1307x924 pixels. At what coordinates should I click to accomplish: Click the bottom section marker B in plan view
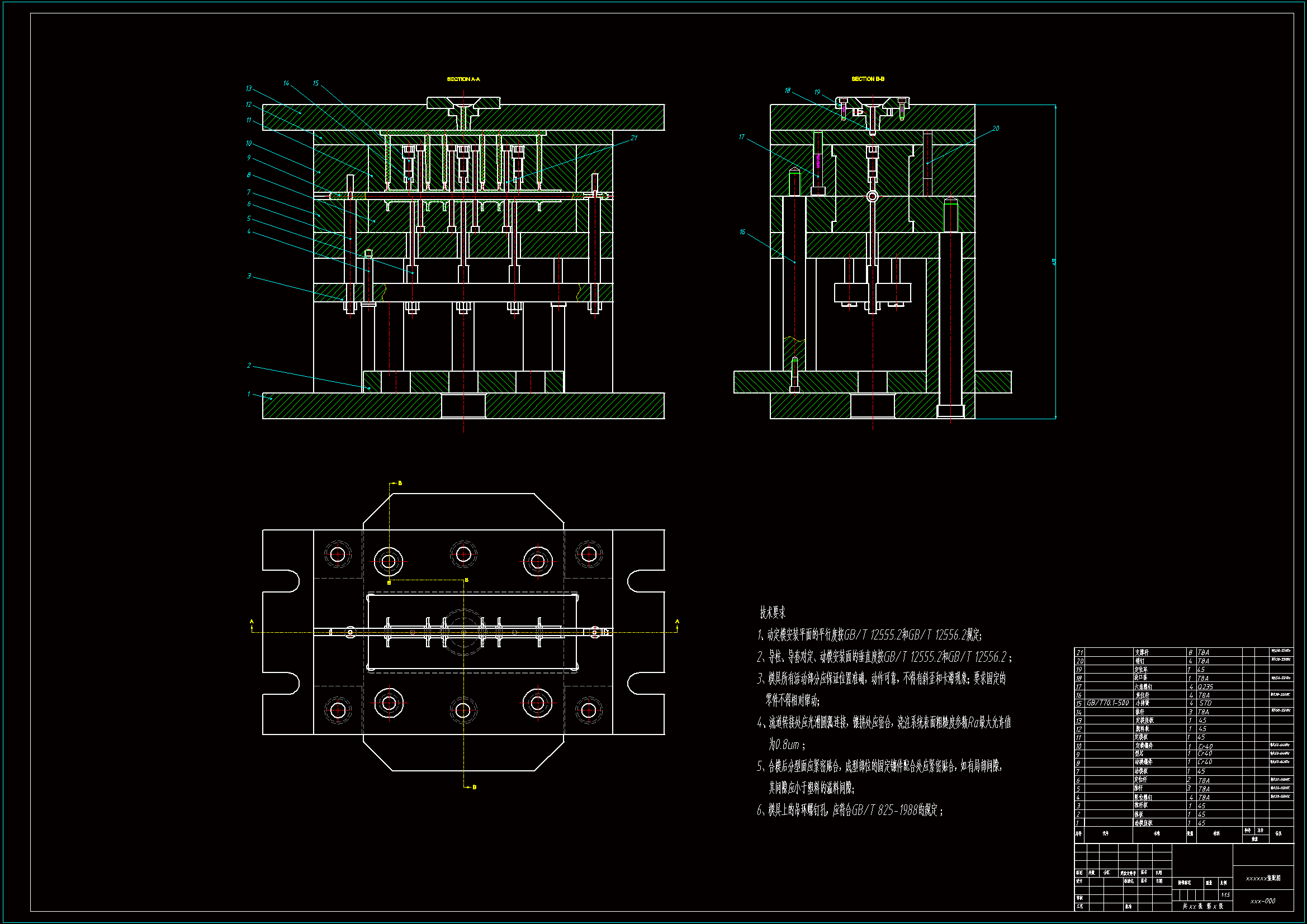click(x=474, y=788)
